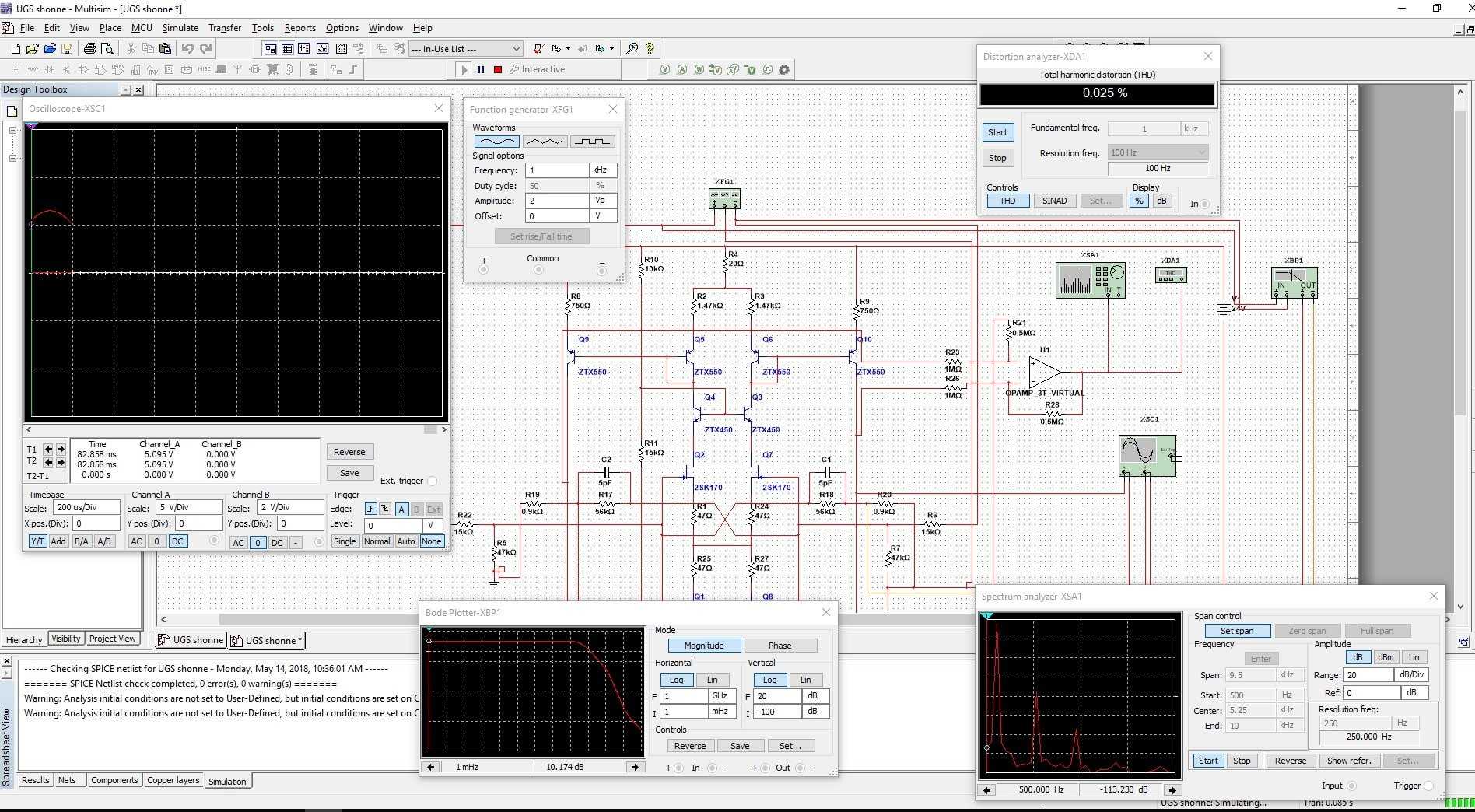Place a voltage probe from the probe toolbar
The width and height of the screenshot is (1475, 812).
[664, 69]
